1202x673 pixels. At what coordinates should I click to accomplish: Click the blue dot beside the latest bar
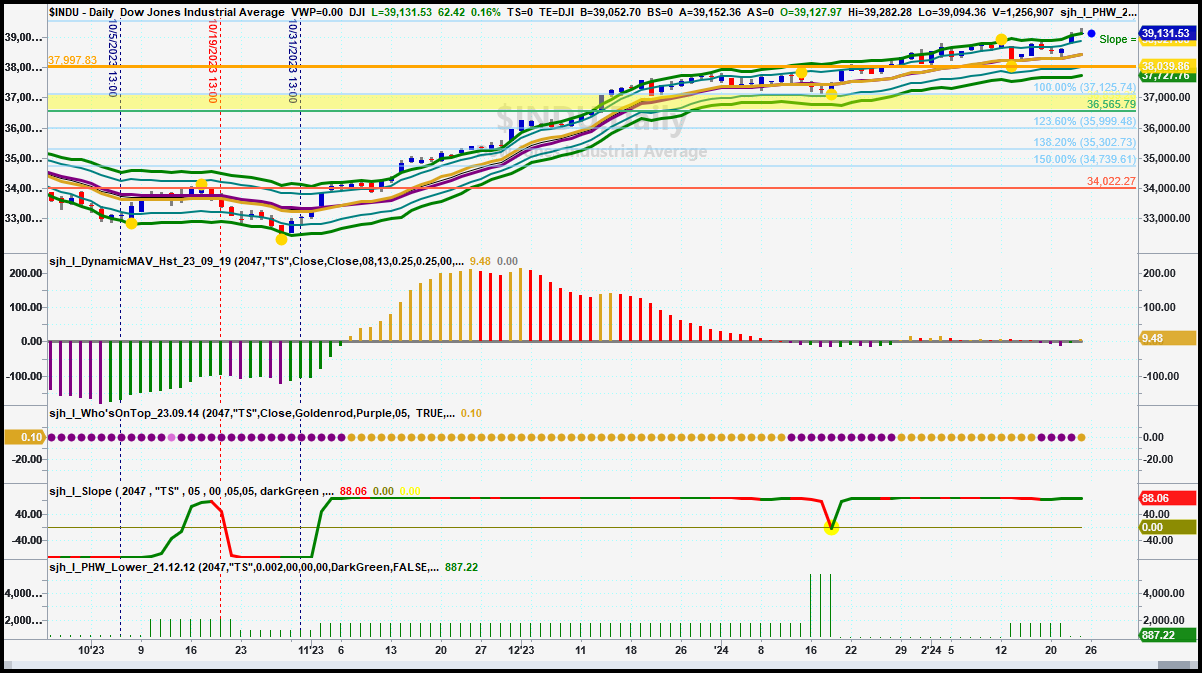1090,34
